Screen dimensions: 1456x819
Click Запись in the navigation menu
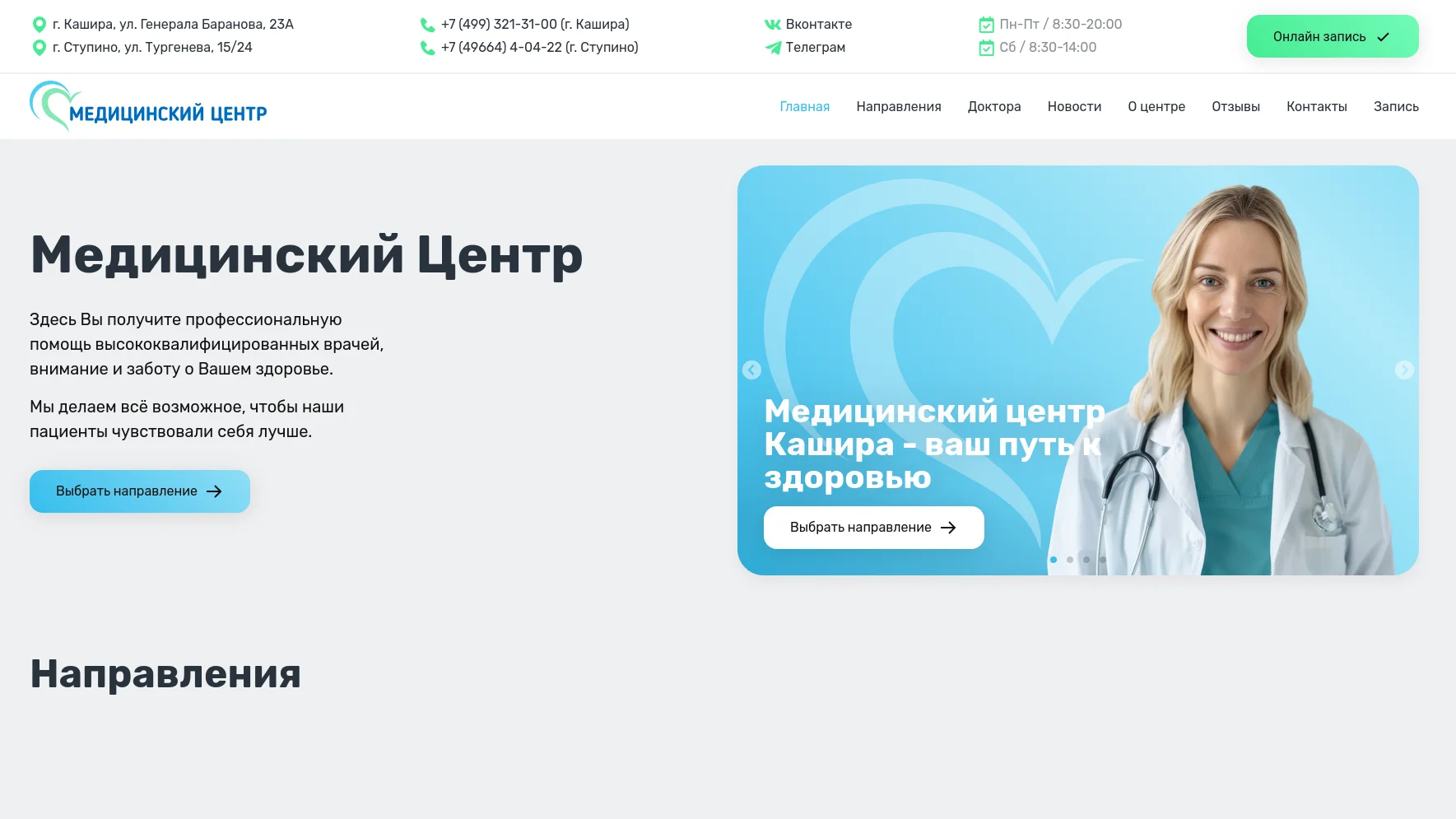click(1396, 106)
